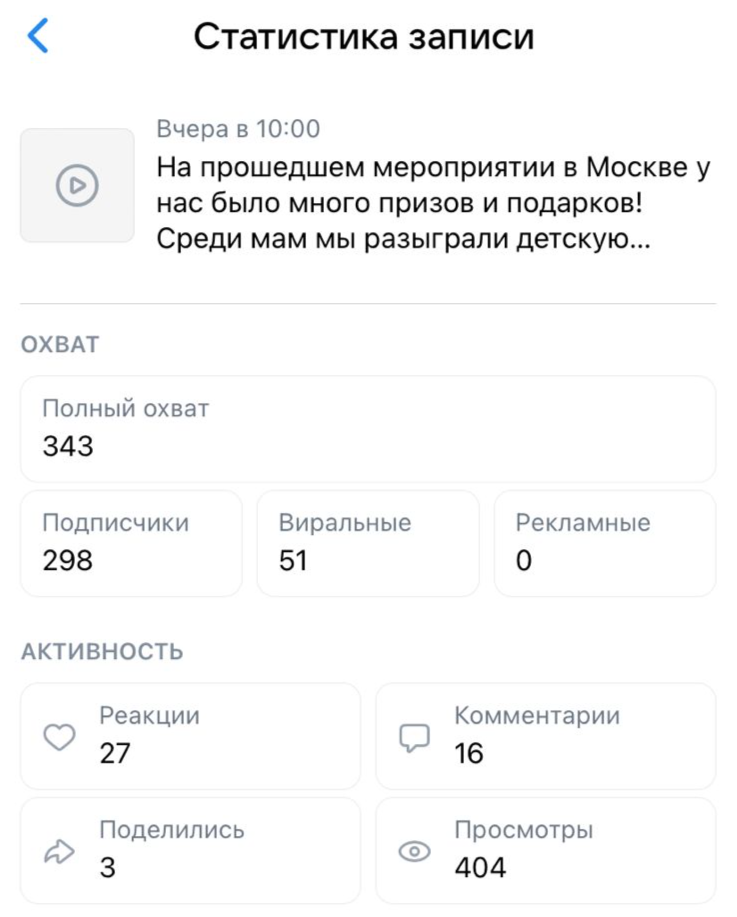Image resolution: width=737 pixels, height=917 pixels.
Task: Click the share arrow icon
Action: coord(60,851)
